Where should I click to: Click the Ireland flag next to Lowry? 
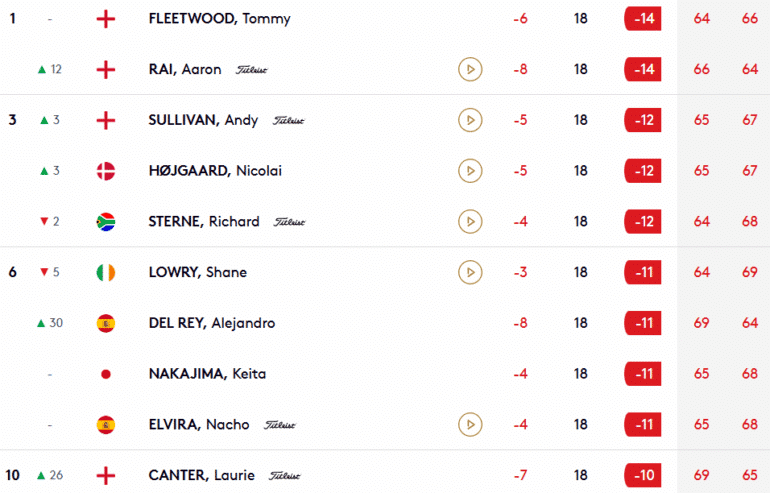tap(106, 272)
